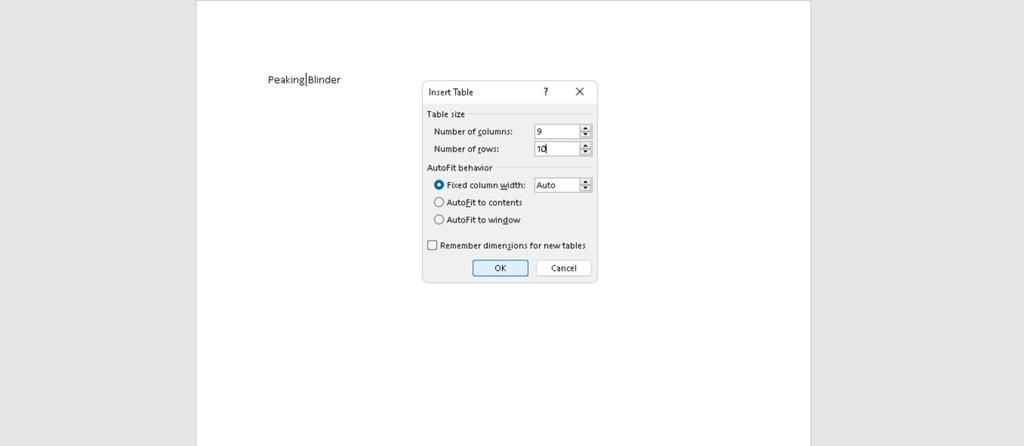
Task: Close the Insert Table dialog
Action: 579,92
